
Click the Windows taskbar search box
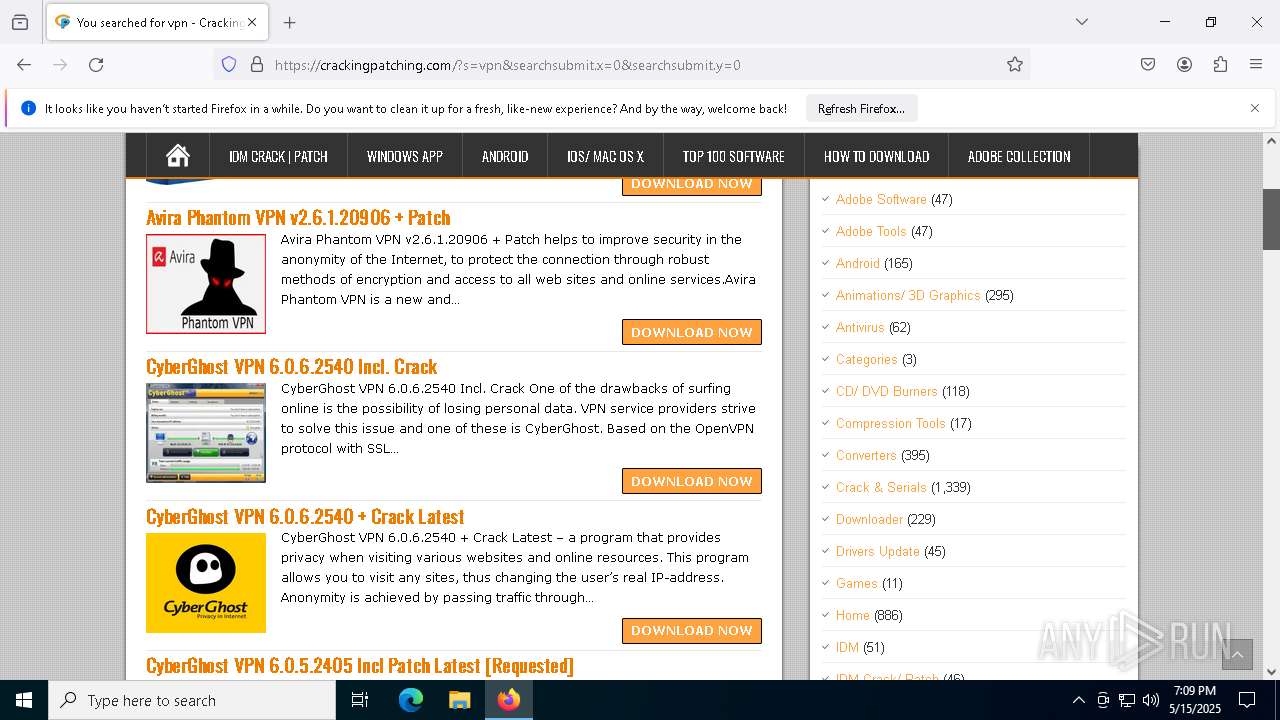point(192,700)
